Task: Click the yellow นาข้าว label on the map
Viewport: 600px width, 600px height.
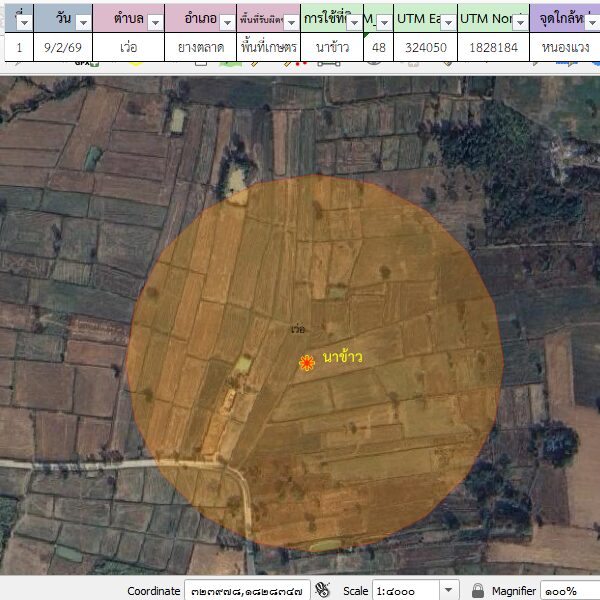Action: click(343, 356)
